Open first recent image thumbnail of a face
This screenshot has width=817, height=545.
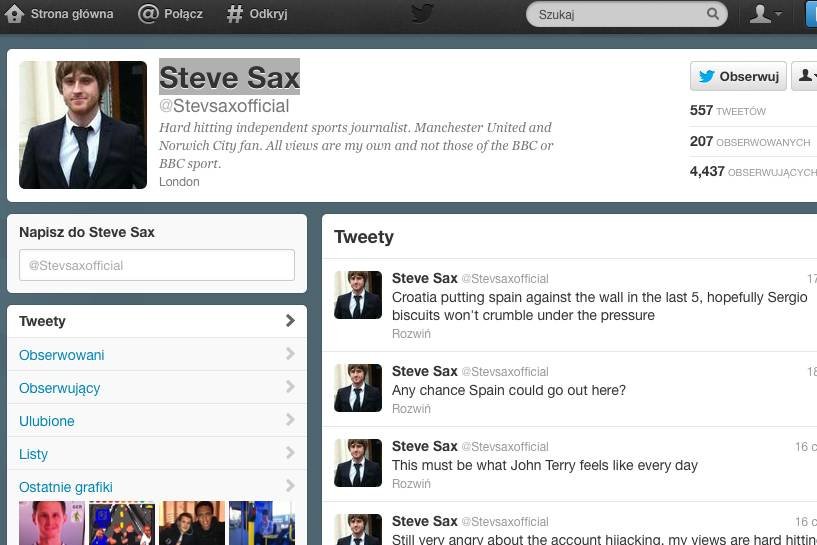tap(52, 523)
